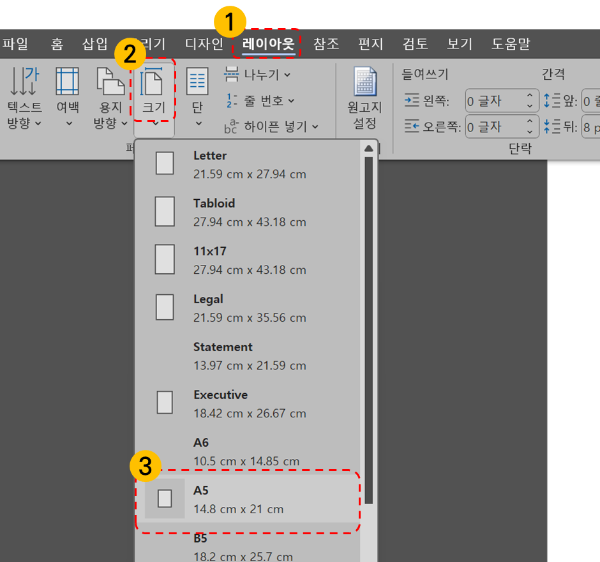Screen dimensions: 600x562
Task: Click the 줄 번호 (line numbers) icon
Action: pyautogui.click(x=232, y=101)
